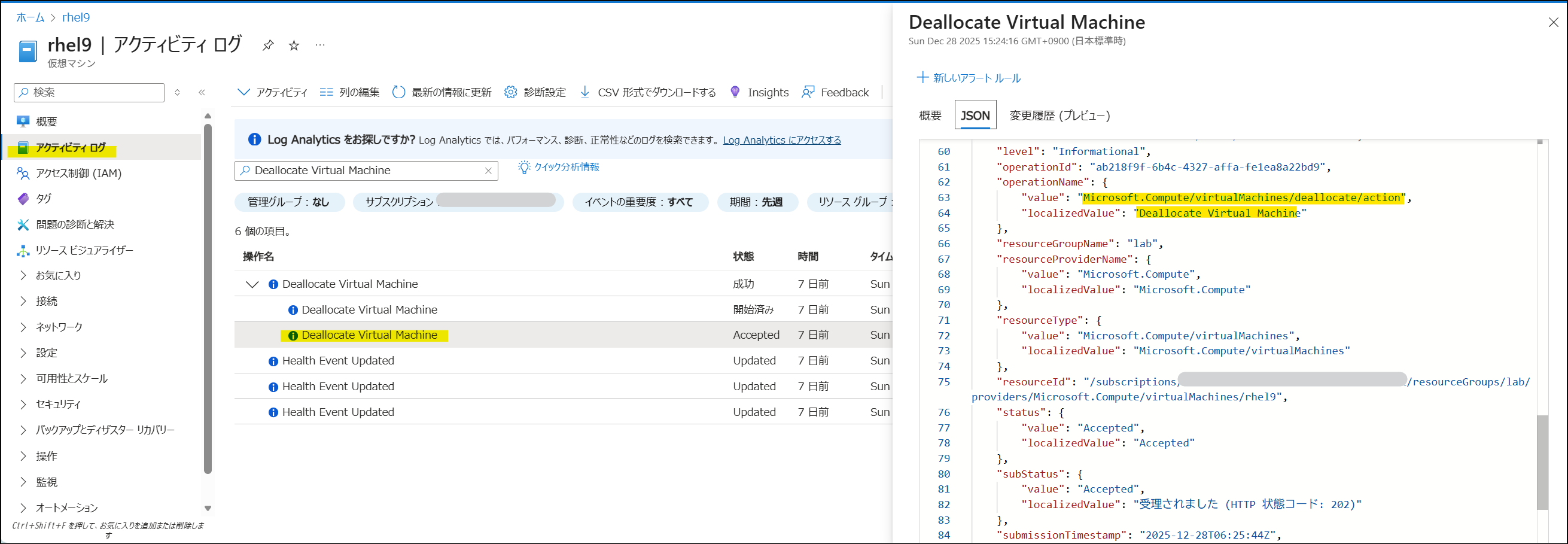Image resolution: width=1568 pixels, height=544 pixels.
Task: Pin the rhel9 activity log page
Action: click(x=268, y=45)
